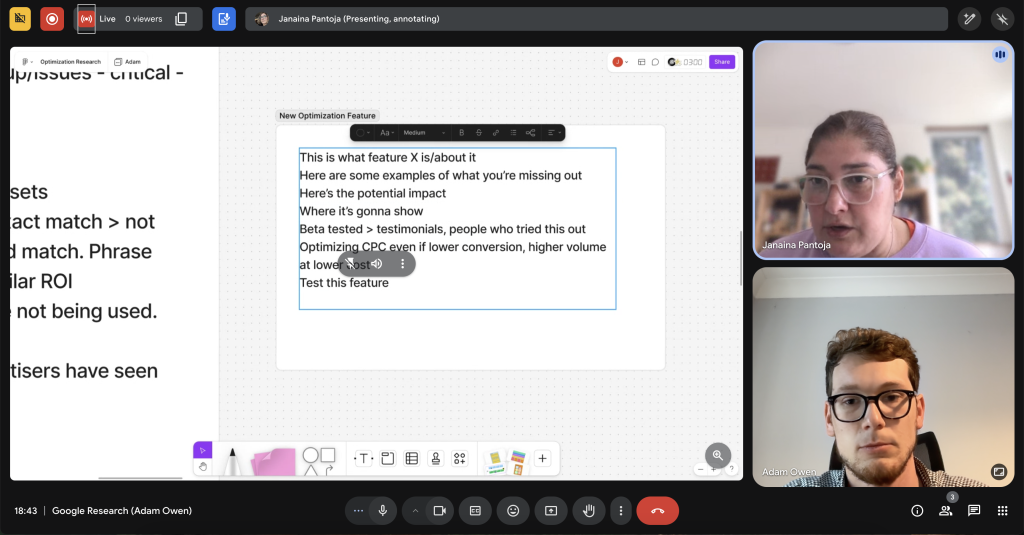
Task: Toggle the microphone mute button
Action: tap(382, 511)
